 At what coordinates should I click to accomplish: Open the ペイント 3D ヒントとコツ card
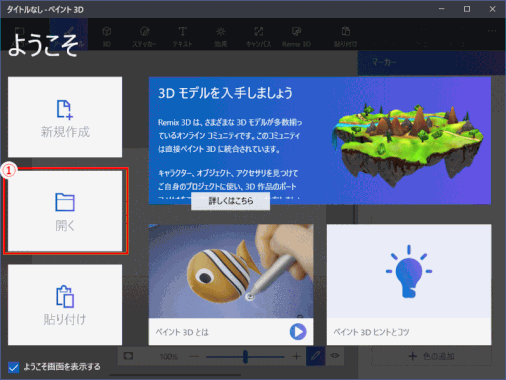[409, 285]
